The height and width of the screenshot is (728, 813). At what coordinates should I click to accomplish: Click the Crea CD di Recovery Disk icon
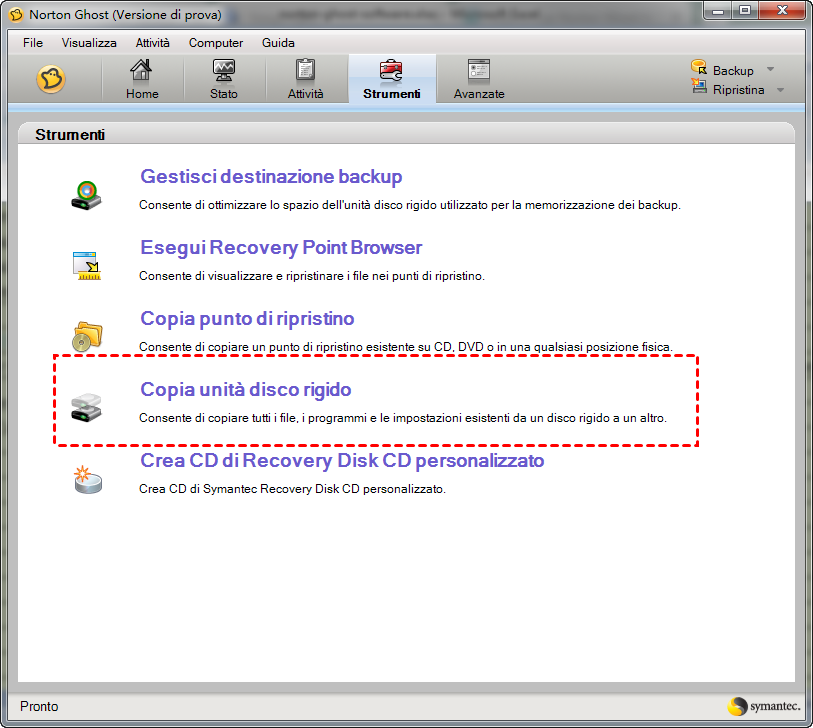click(87, 479)
